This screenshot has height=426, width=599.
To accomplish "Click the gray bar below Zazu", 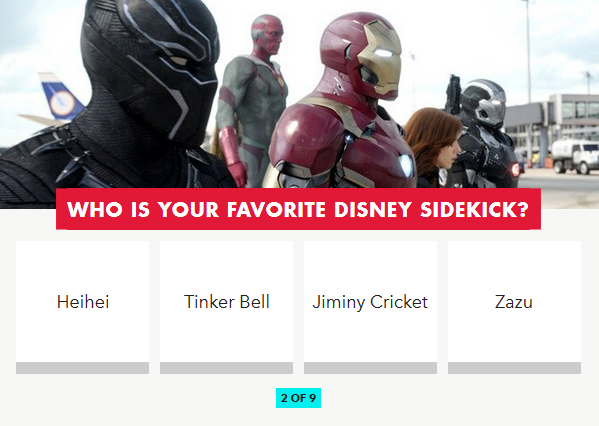I will pyautogui.click(x=514, y=368).
